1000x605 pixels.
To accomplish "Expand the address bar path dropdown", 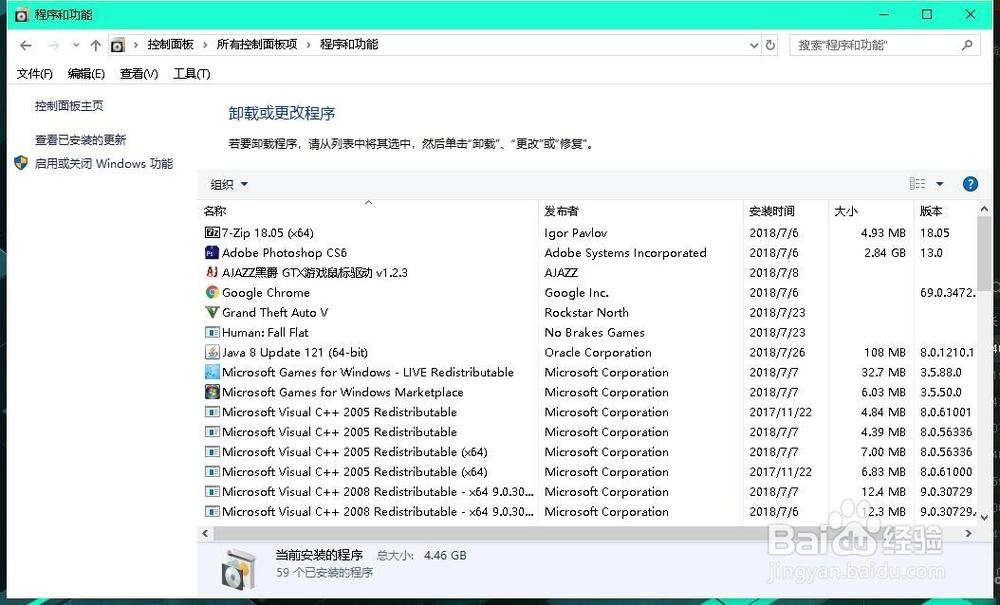I will coord(753,44).
